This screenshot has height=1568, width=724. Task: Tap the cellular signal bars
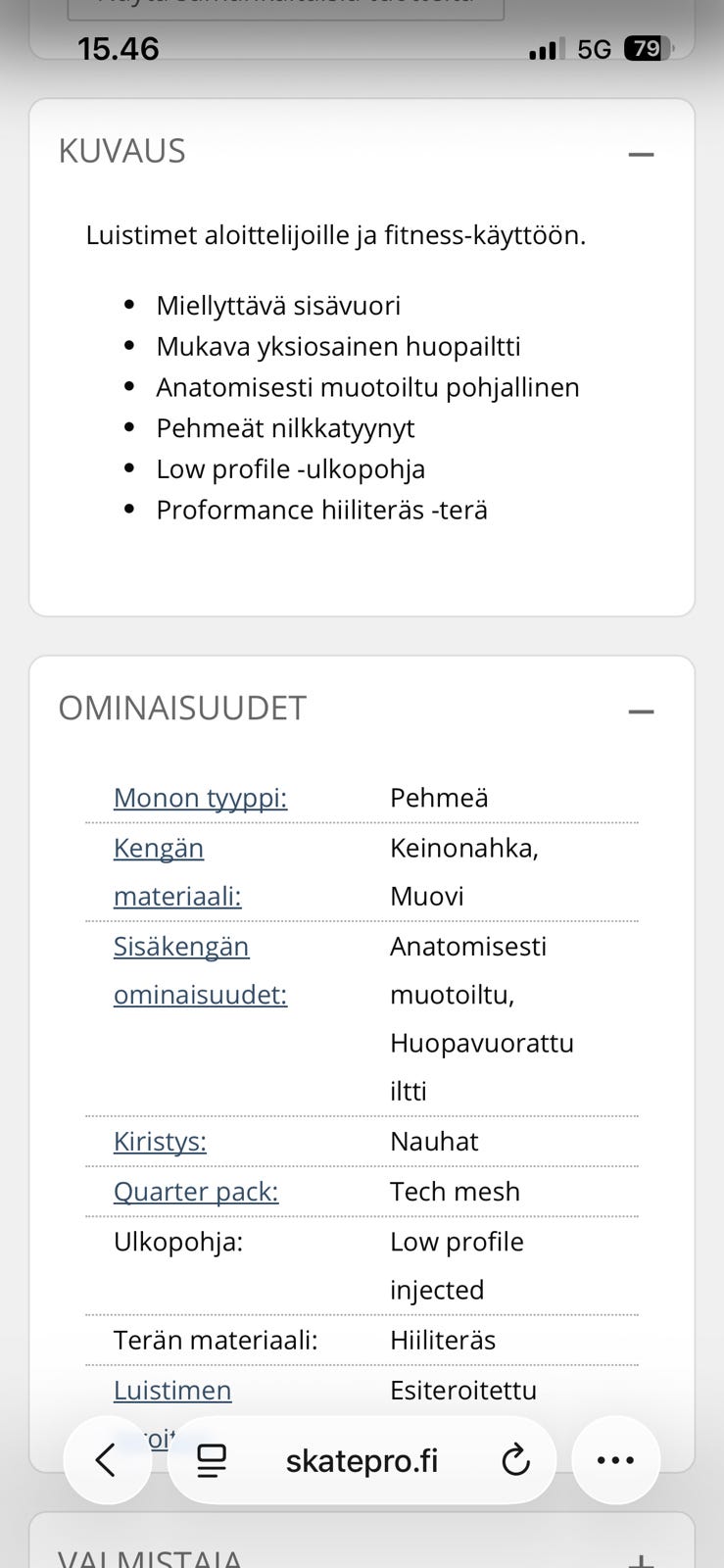pos(543,48)
